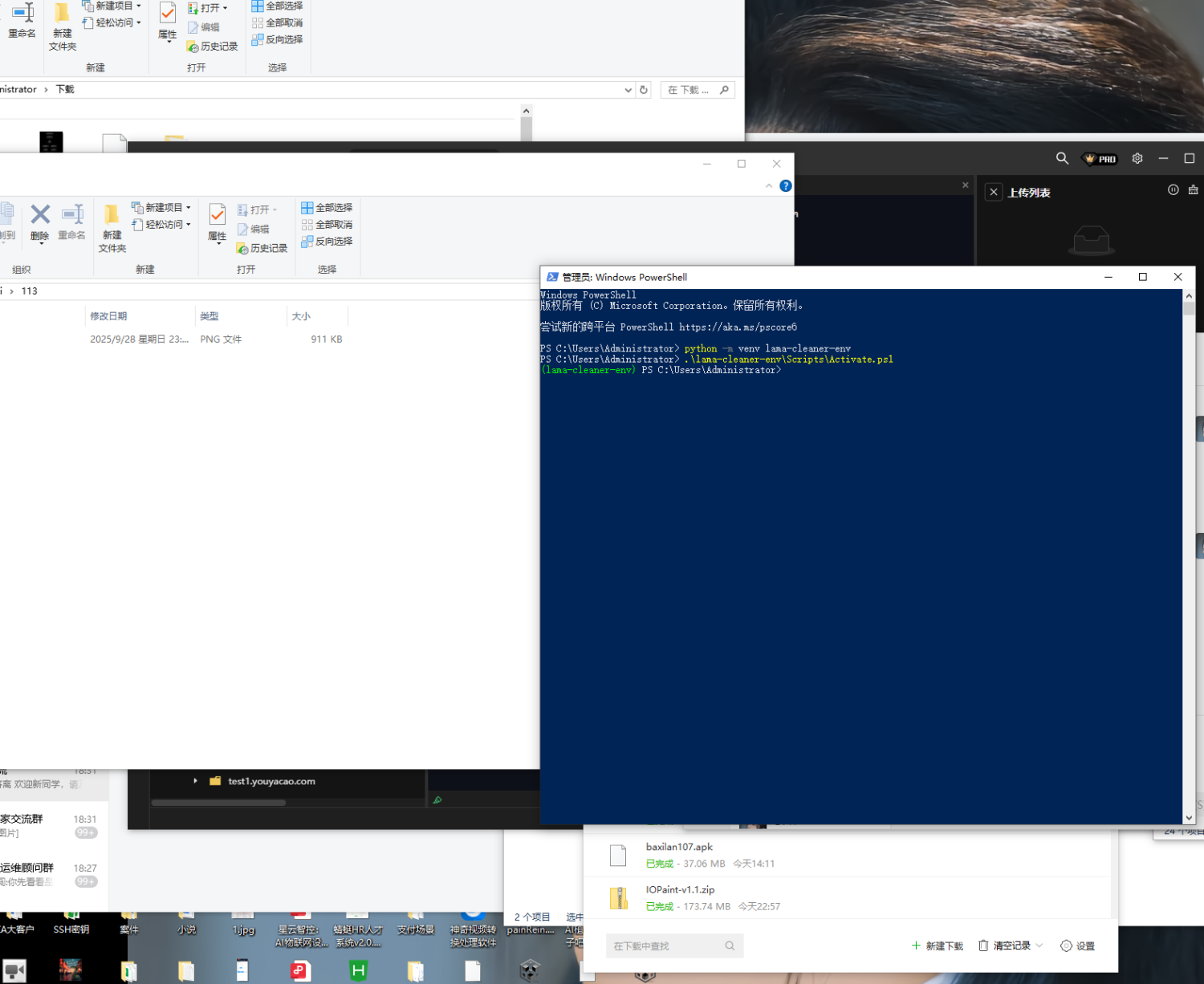1204x984 pixels.
Task: Click the PRO membership badge in the dark titlebar
Action: click(x=1099, y=158)
